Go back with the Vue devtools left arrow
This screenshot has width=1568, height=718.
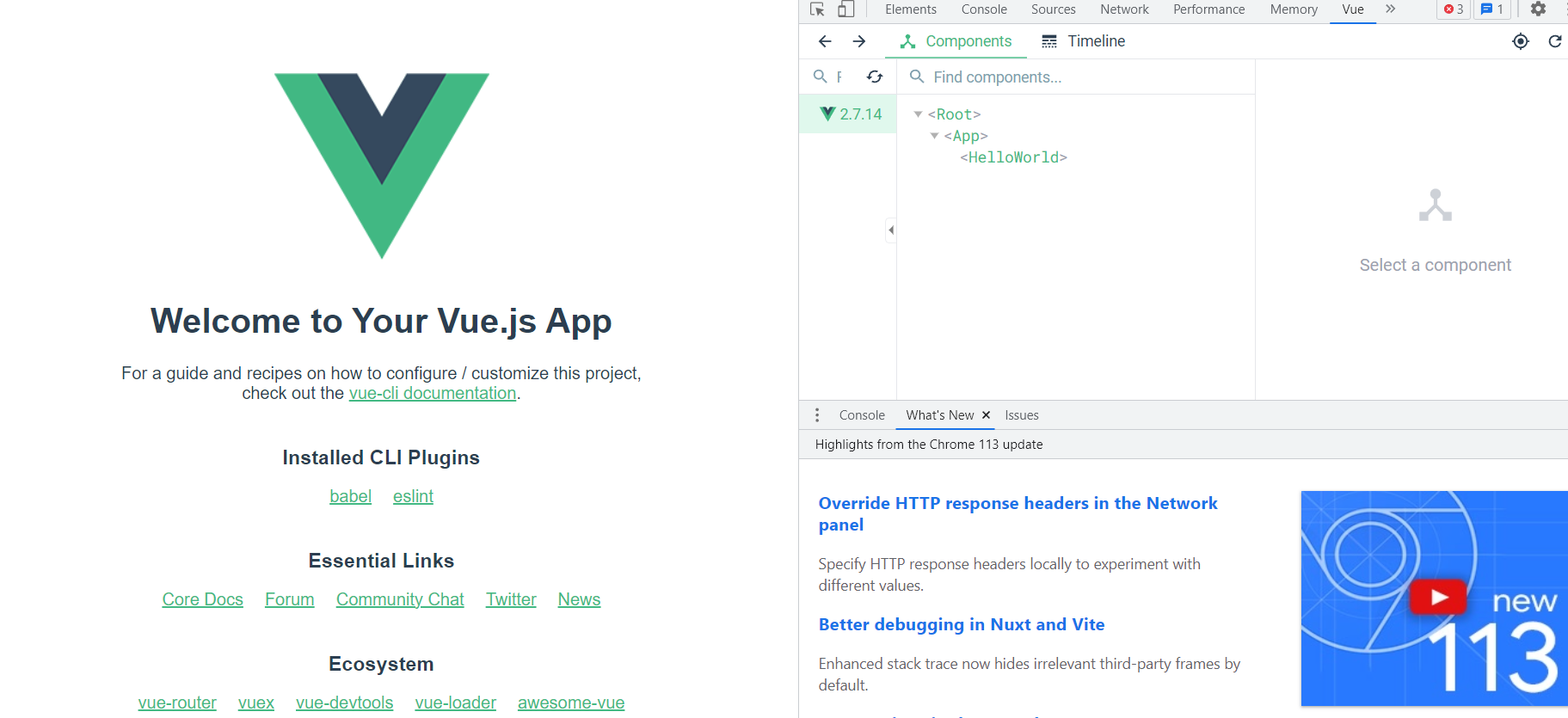(825, 41)
